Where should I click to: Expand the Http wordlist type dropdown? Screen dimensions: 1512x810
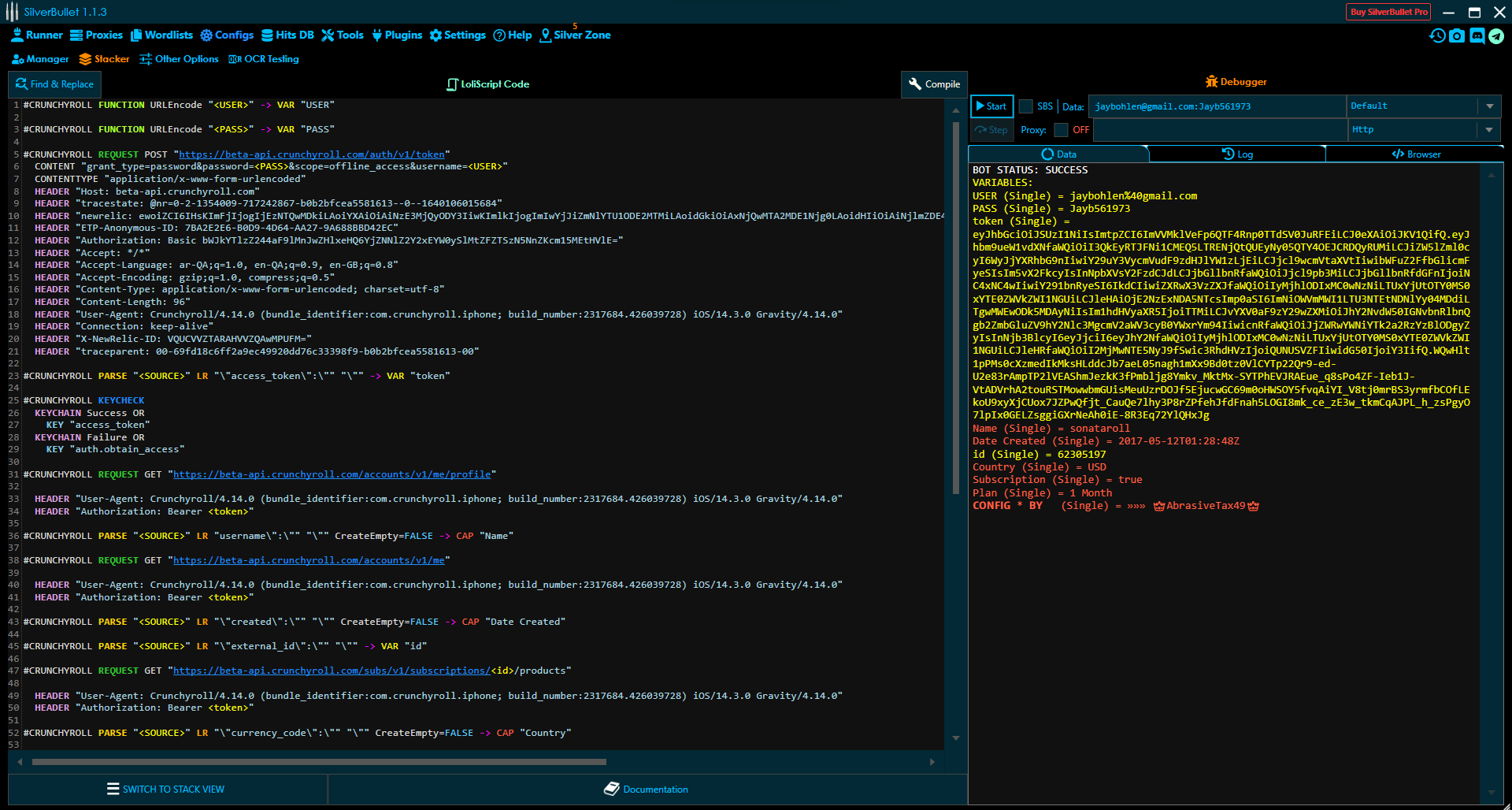(x=1489, y=130)
